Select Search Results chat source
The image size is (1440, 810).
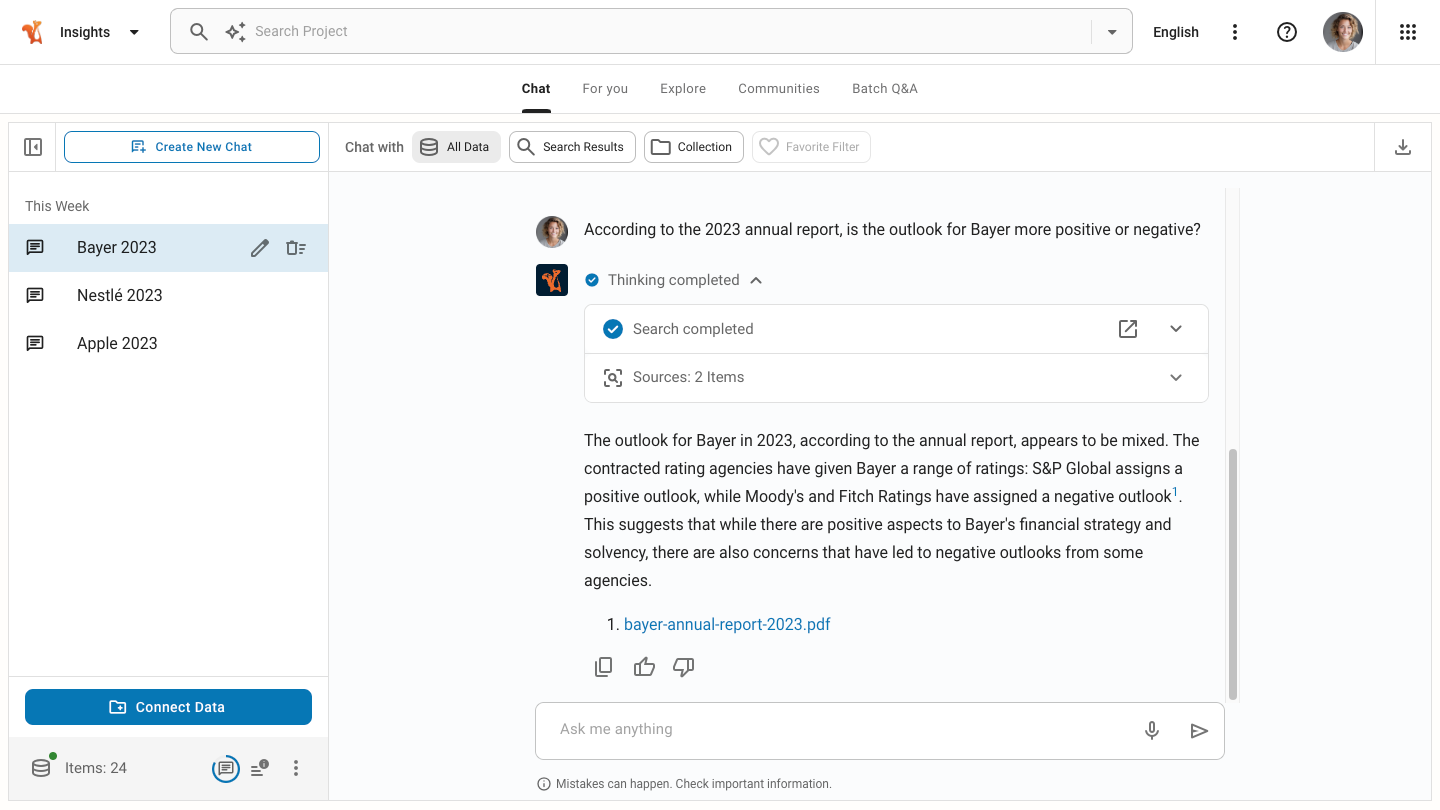572,147
